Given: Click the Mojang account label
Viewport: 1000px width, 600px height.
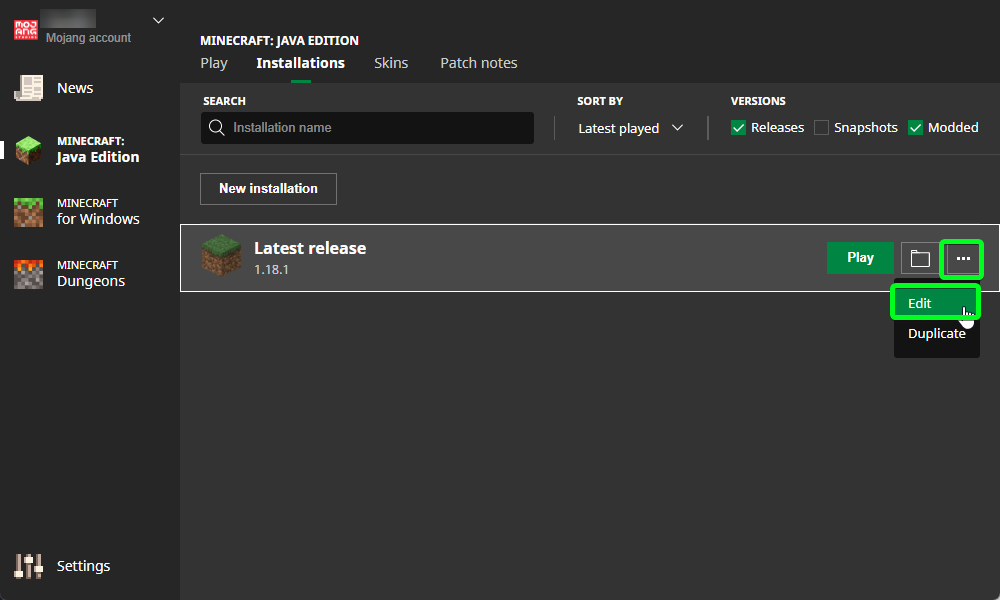Looking at the screenshot, I should (x=88, y=38).
